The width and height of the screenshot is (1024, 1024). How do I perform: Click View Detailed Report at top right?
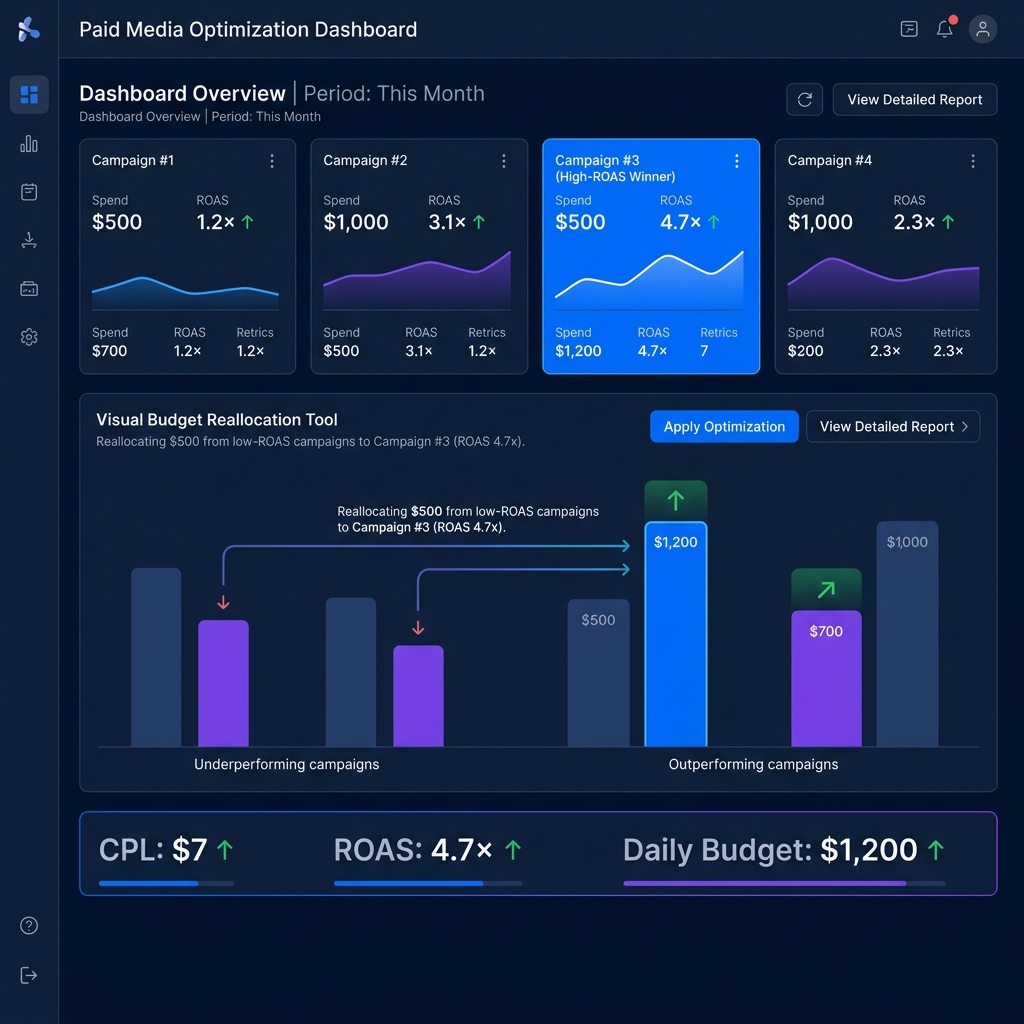click(x=914, y=99)
